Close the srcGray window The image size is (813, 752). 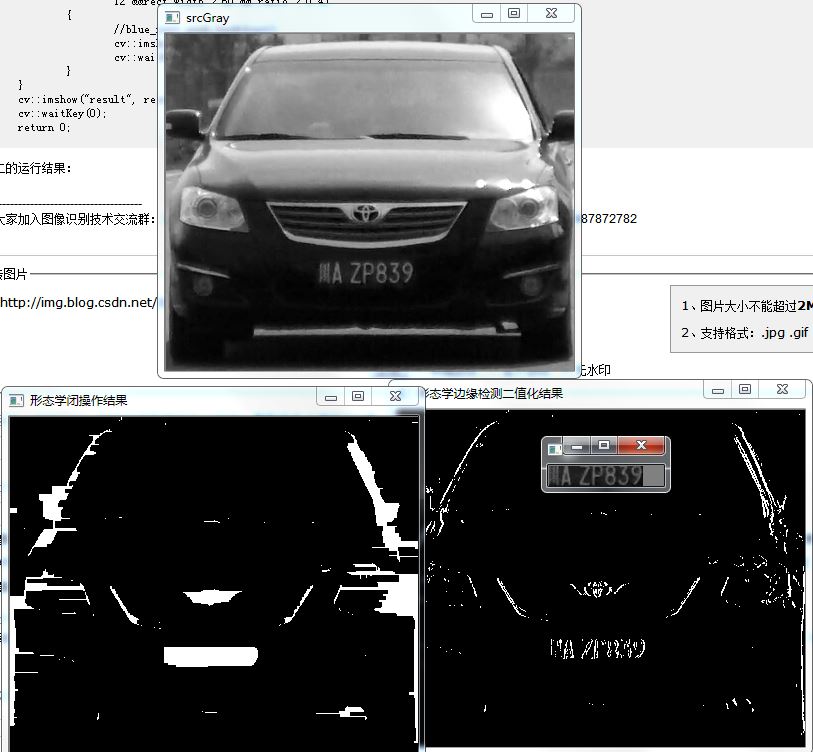(551, 14)
